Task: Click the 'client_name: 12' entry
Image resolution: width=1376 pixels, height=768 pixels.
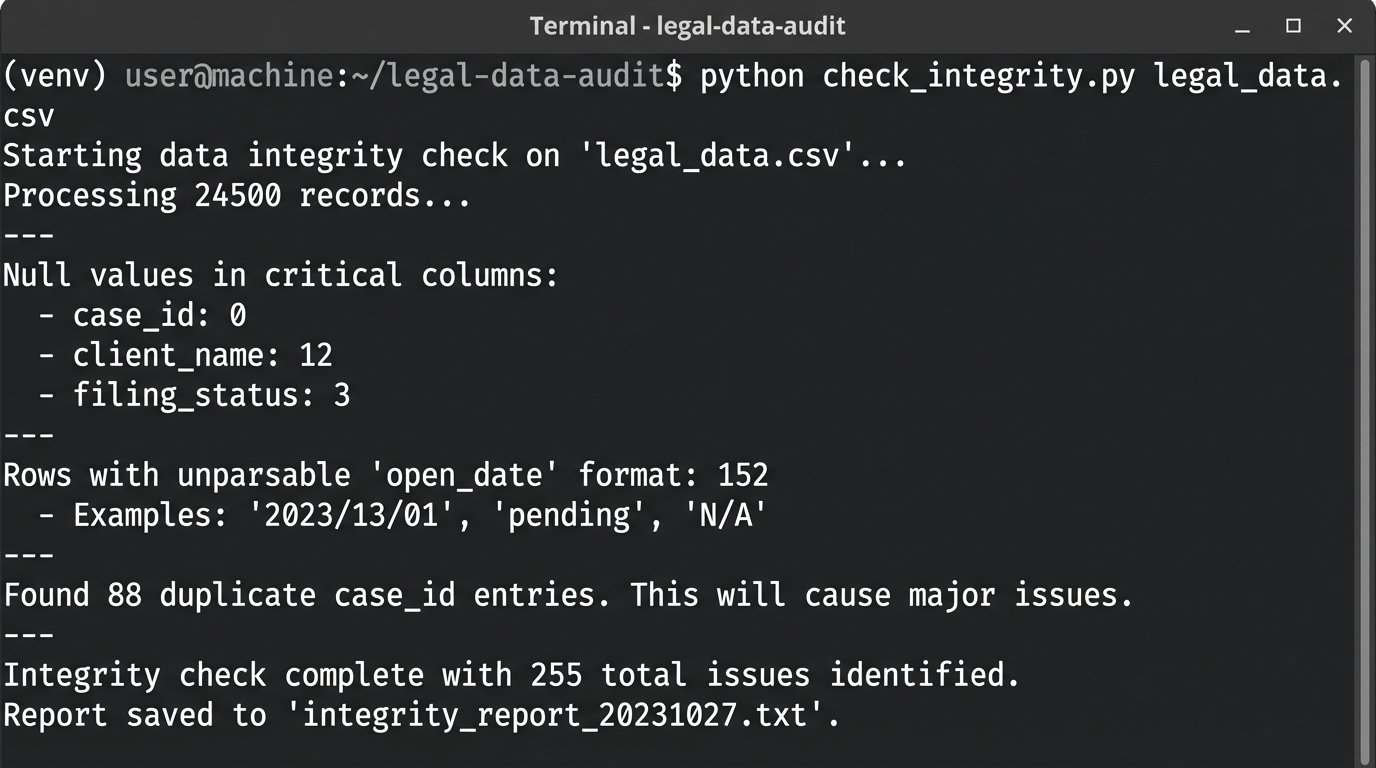Action: point(202,355)
